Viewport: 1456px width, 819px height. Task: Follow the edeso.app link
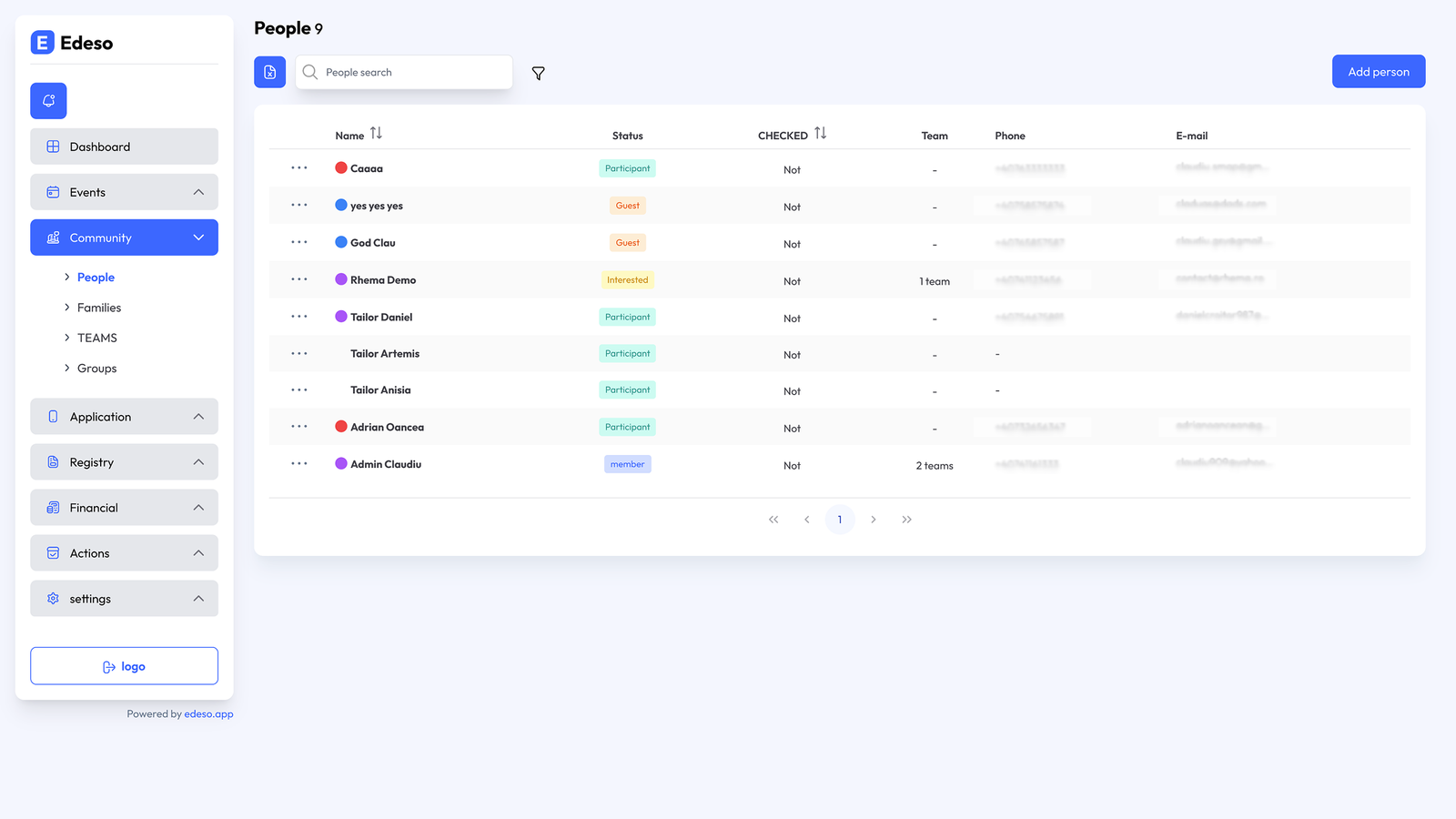click(208, 714)
